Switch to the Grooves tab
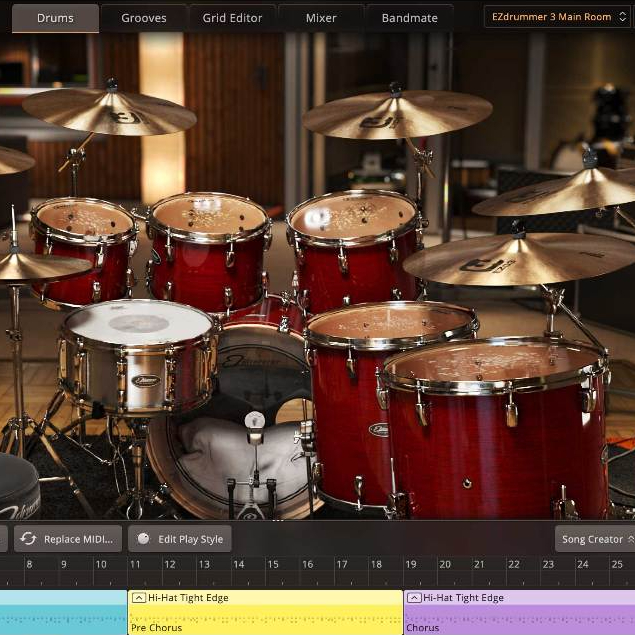Screen dimensions: 635x635 [144, 18]
